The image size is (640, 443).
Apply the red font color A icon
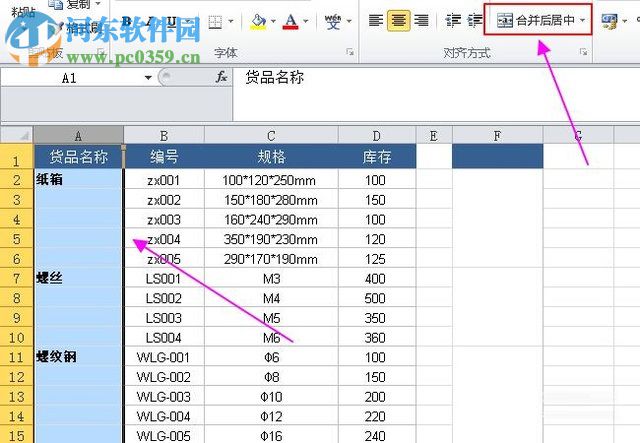point(291,21)
